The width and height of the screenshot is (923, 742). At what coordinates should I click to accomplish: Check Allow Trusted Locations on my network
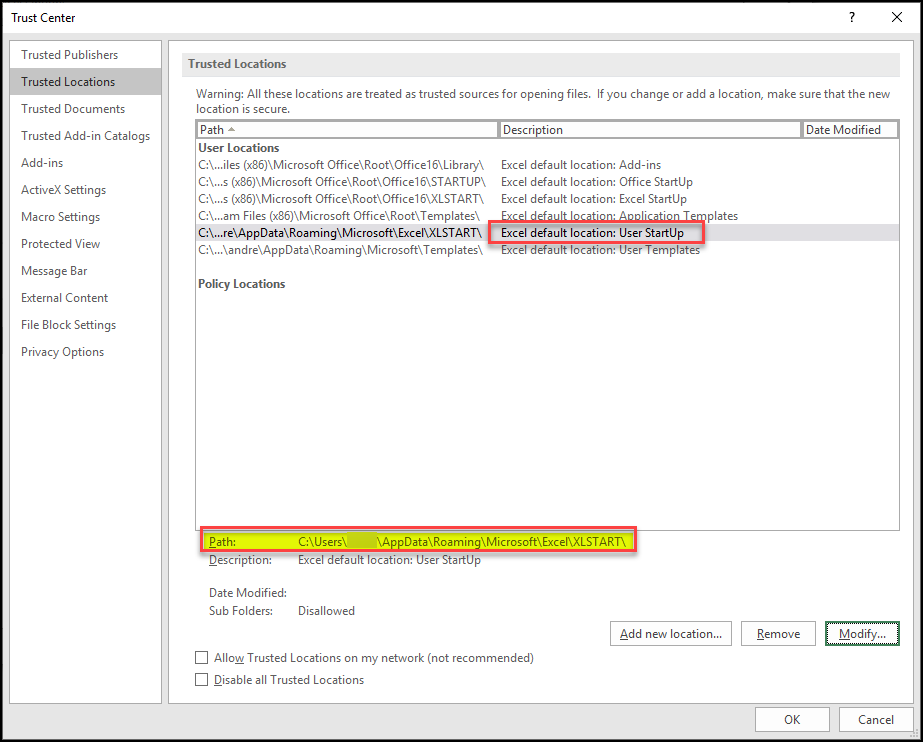pos(202,658)
